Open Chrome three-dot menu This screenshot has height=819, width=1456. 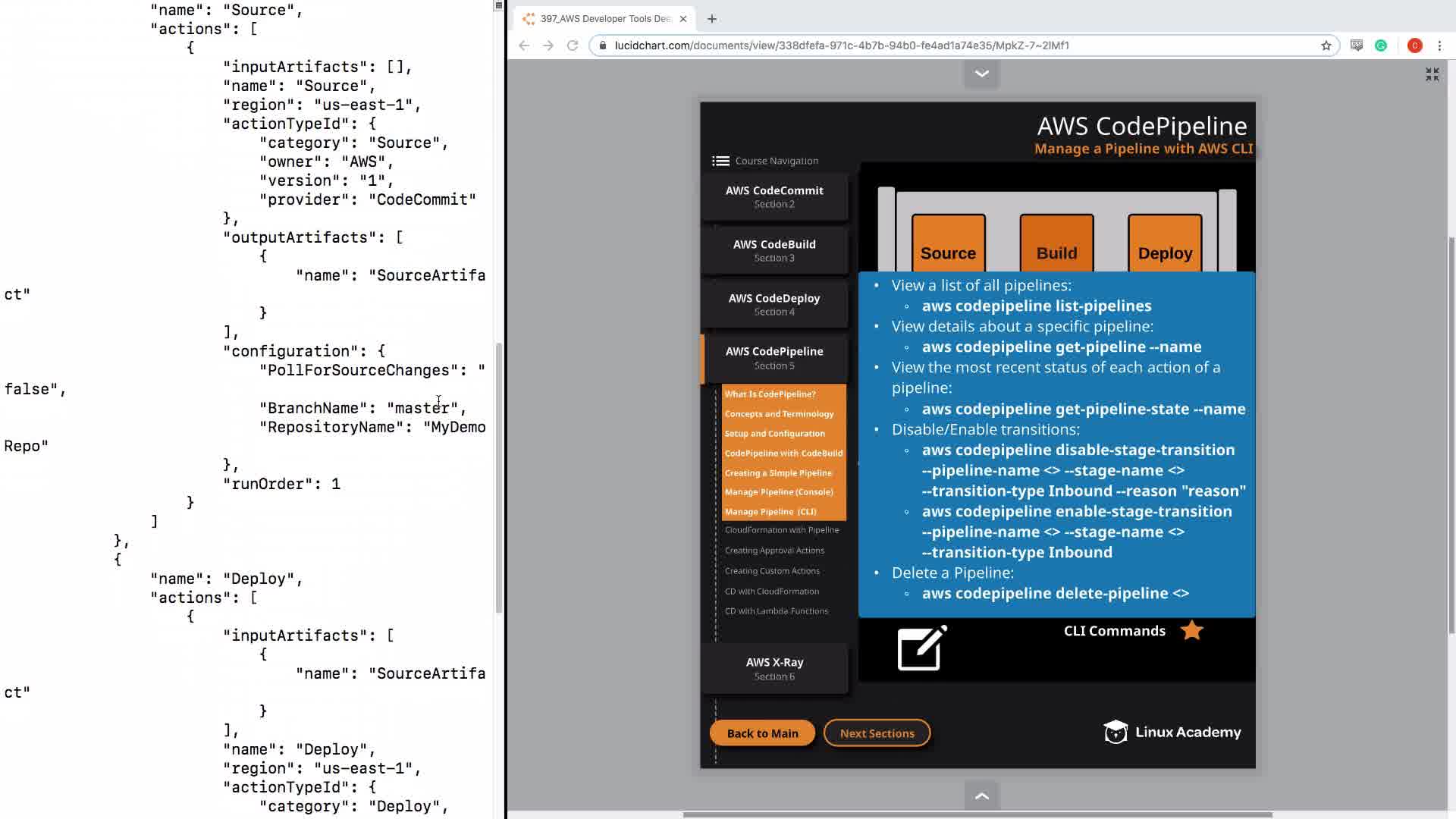pos(1439,45)
